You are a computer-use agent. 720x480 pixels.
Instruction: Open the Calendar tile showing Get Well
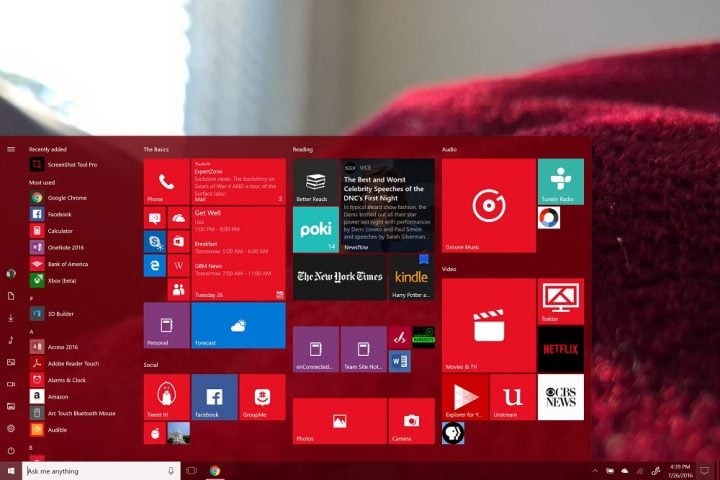238,254
